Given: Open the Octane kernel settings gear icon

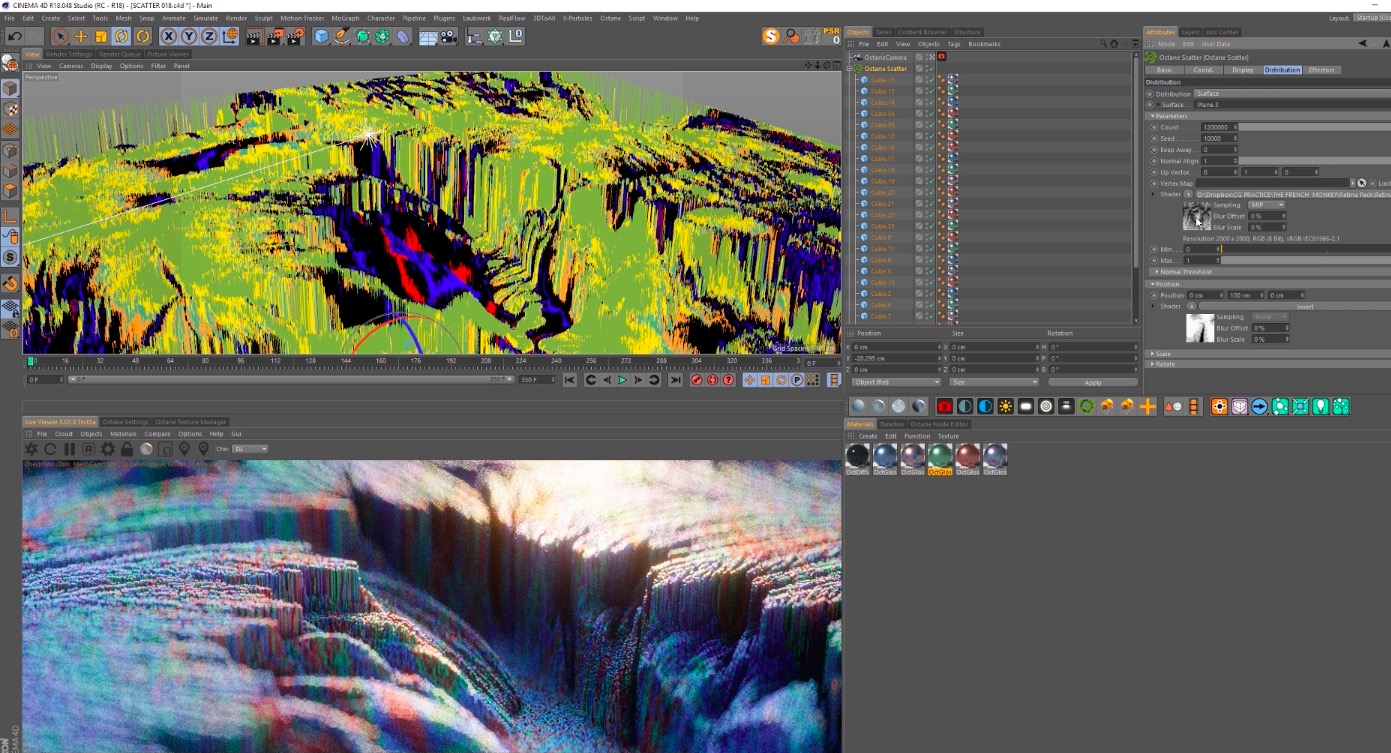Looking at the screenshot, I should (108, 448).
